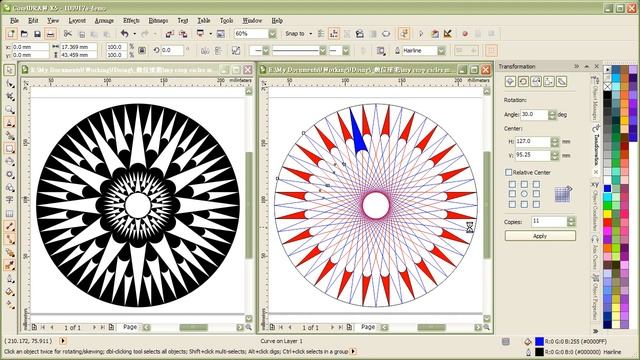Collapse the Transformation docker with double arrow
640x360 pixels.
pos(577,66)
